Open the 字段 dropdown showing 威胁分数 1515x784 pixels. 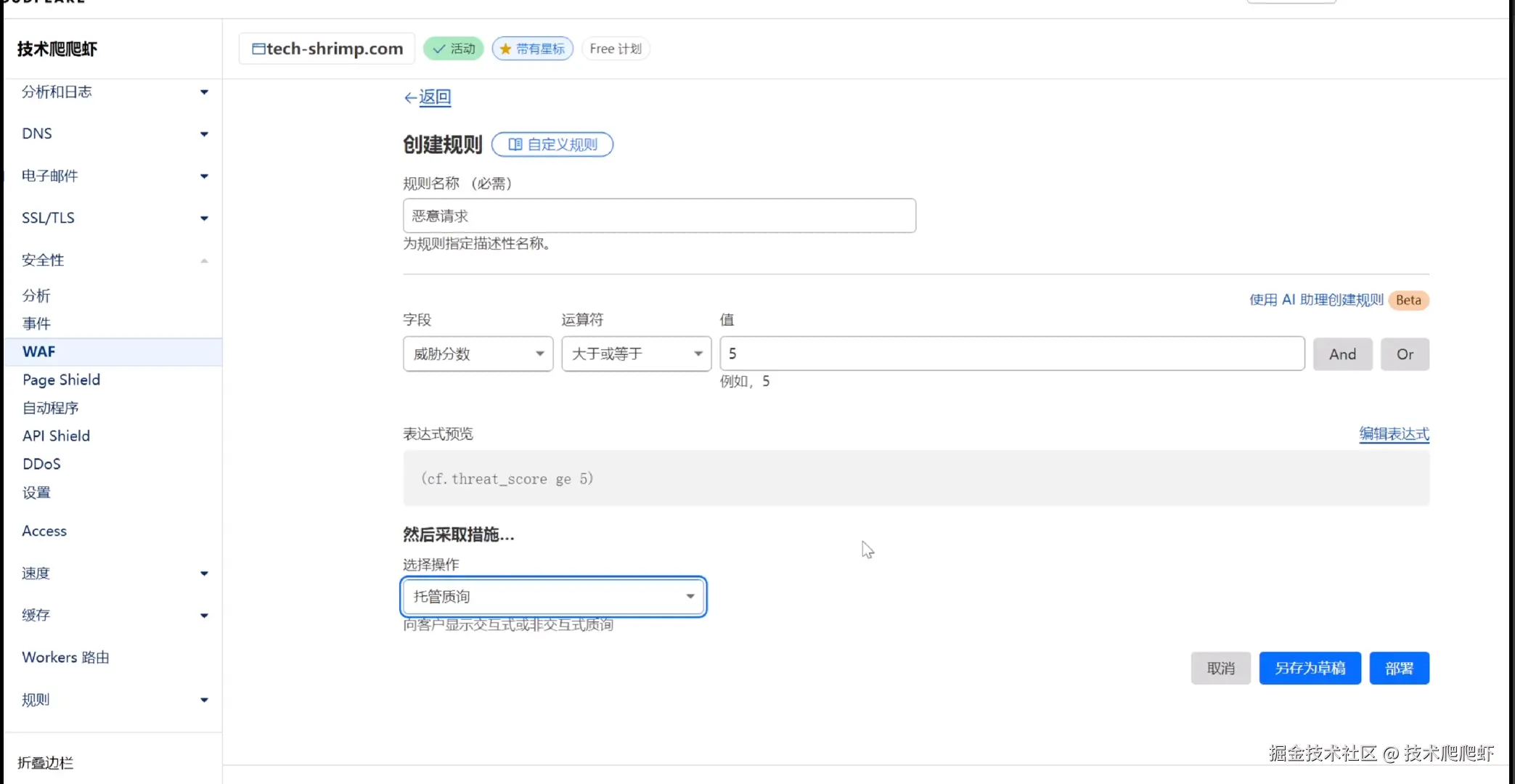478,354
